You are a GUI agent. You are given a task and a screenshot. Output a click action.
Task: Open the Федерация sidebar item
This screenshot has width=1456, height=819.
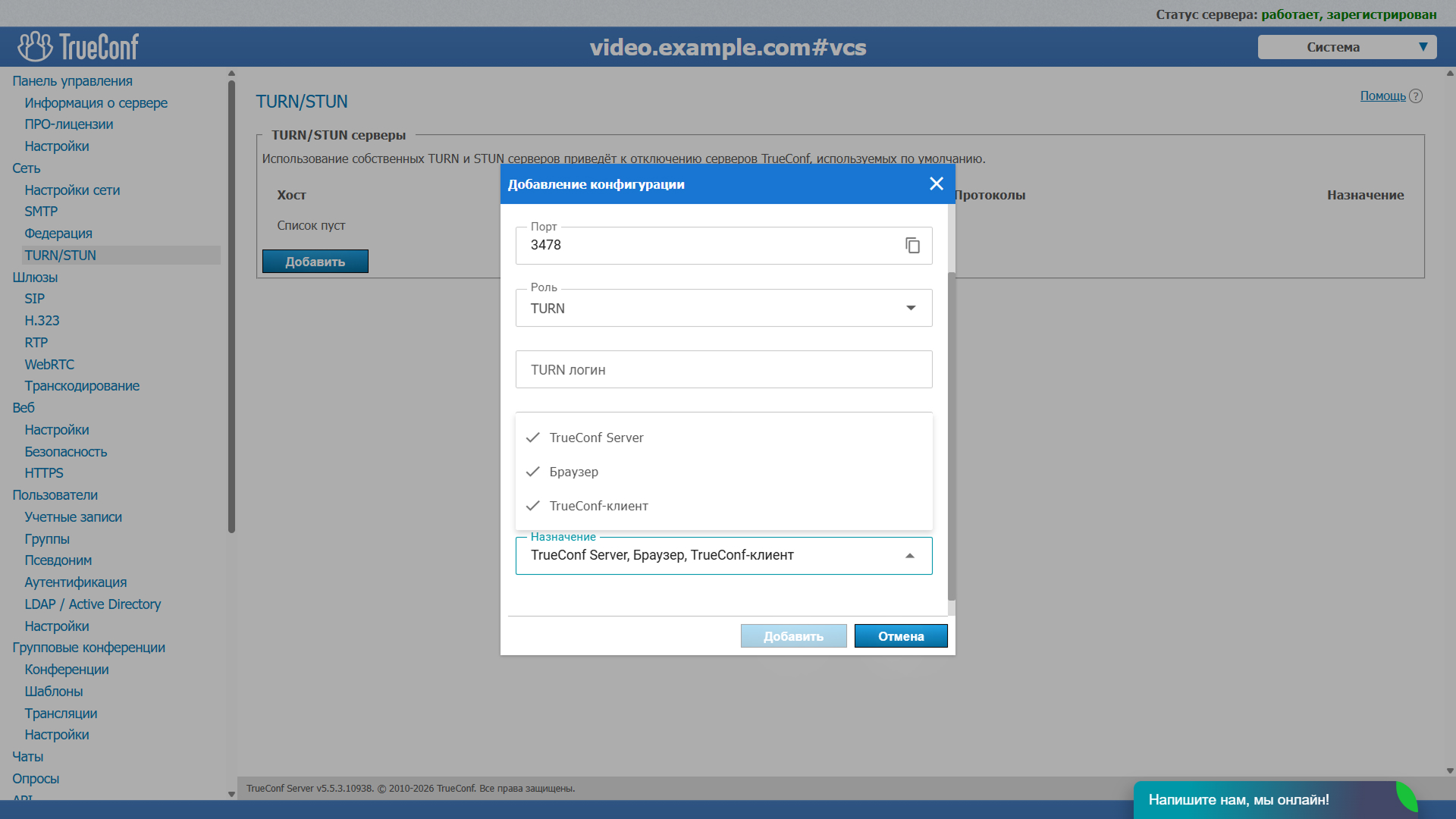click(x=58, y=234)
